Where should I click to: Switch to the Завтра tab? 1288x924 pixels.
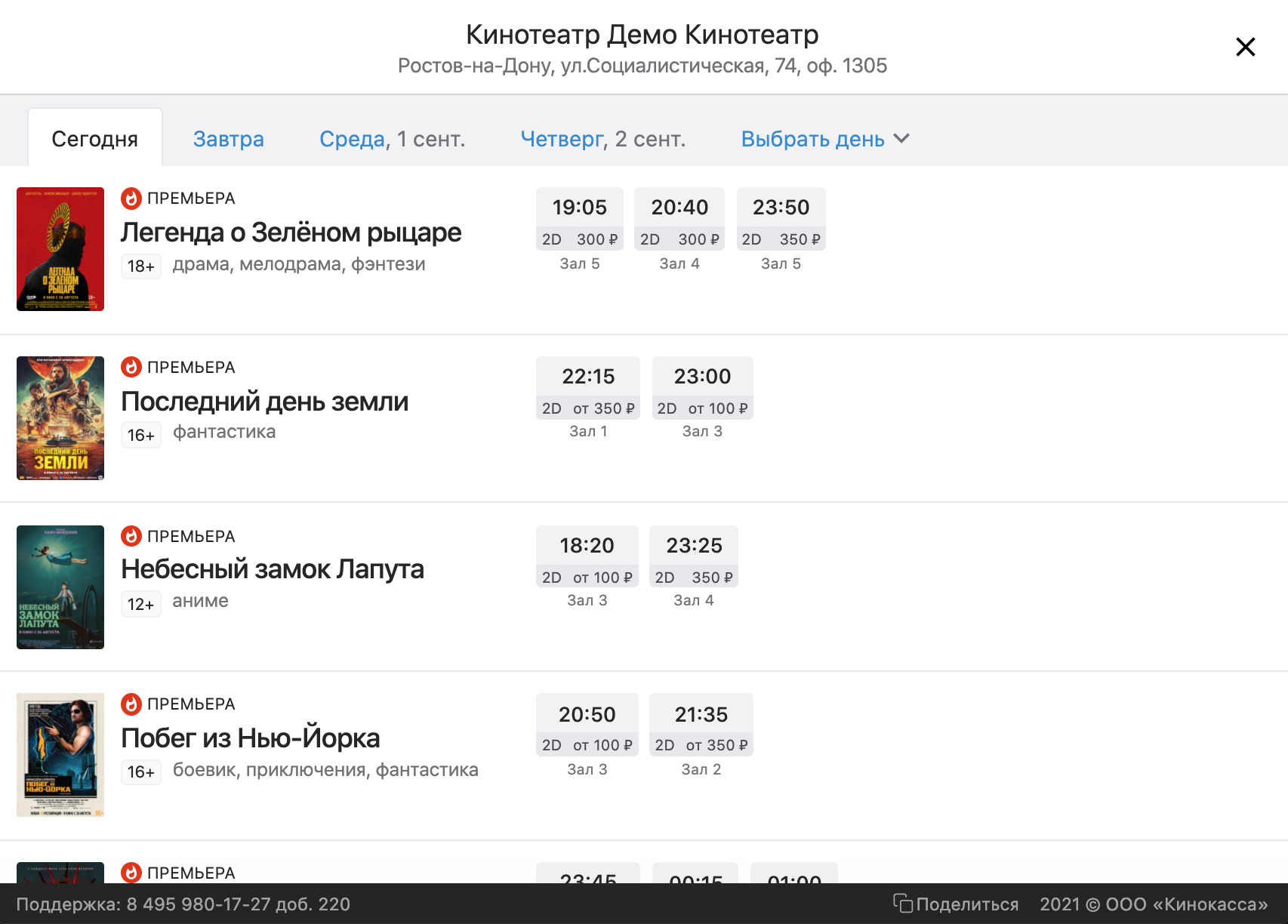click(228, 139)
